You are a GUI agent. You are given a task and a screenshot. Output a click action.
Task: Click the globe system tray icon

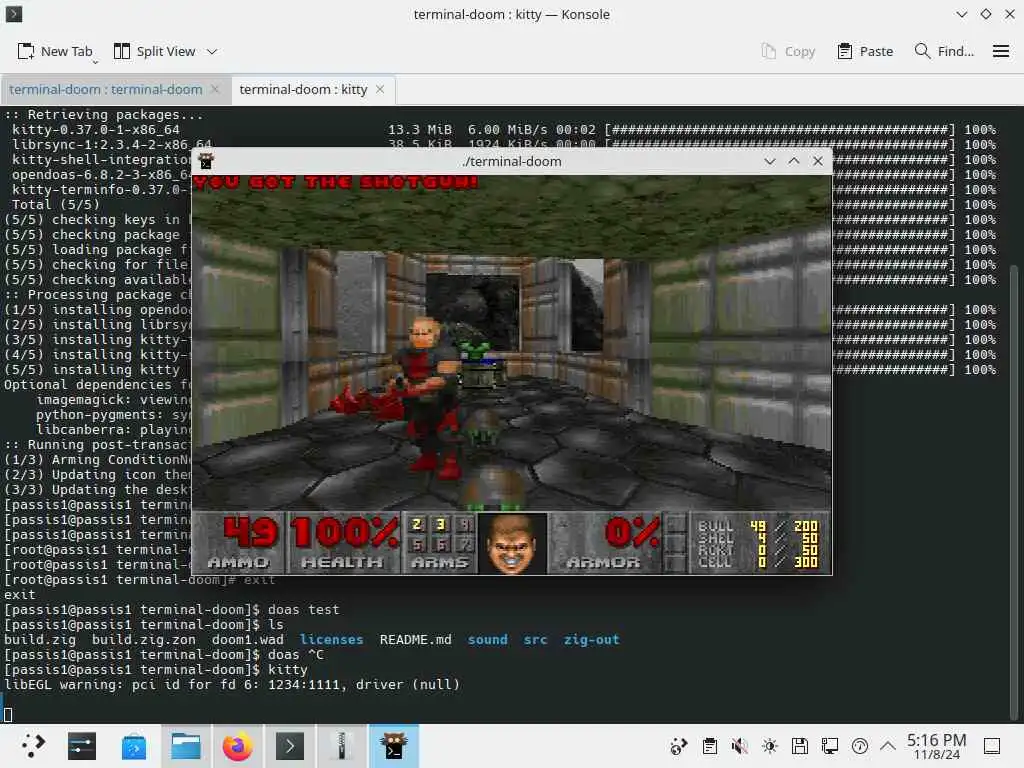point(679,746)
